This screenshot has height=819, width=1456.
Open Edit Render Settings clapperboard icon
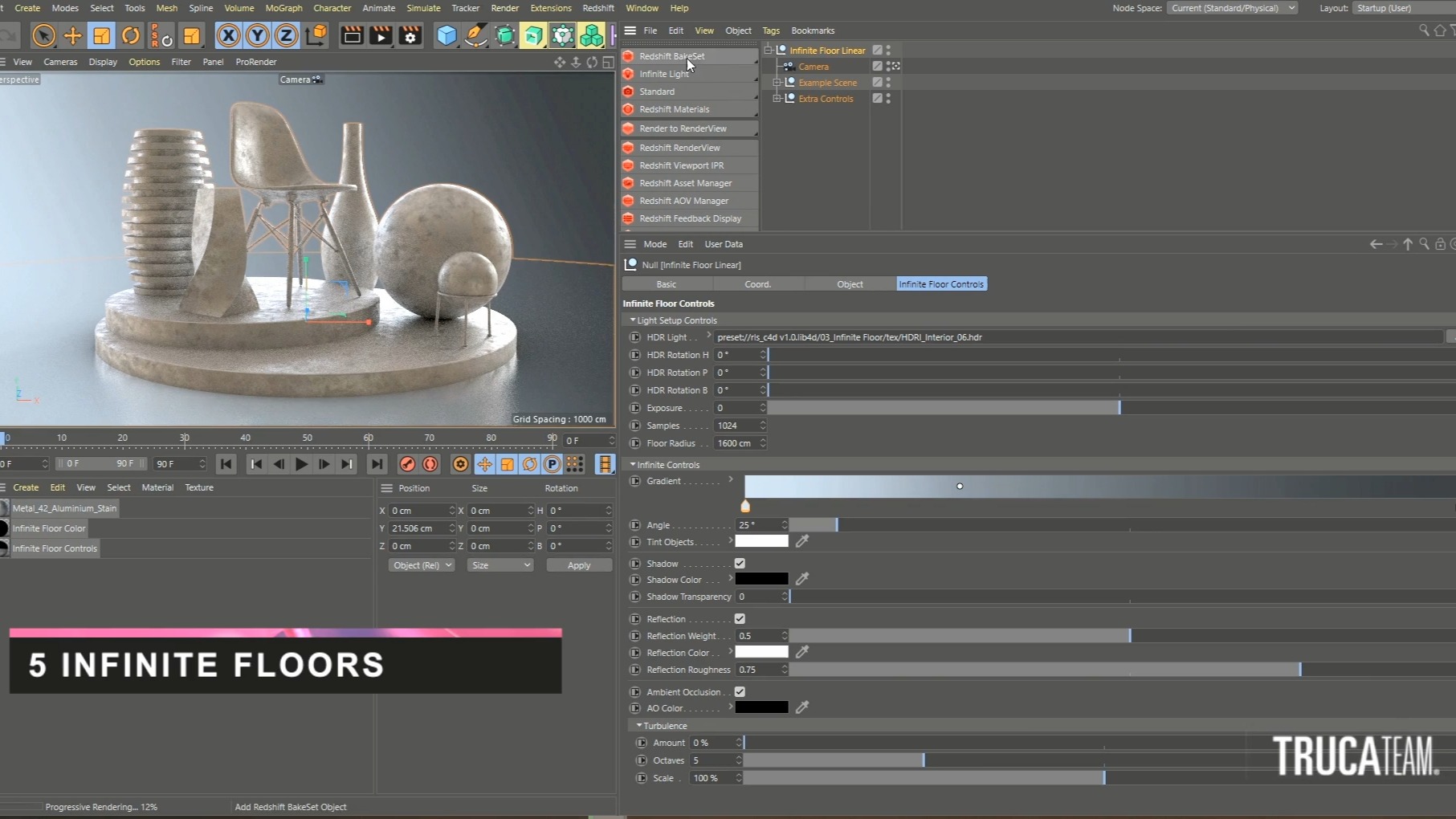[x=410, y=35]
